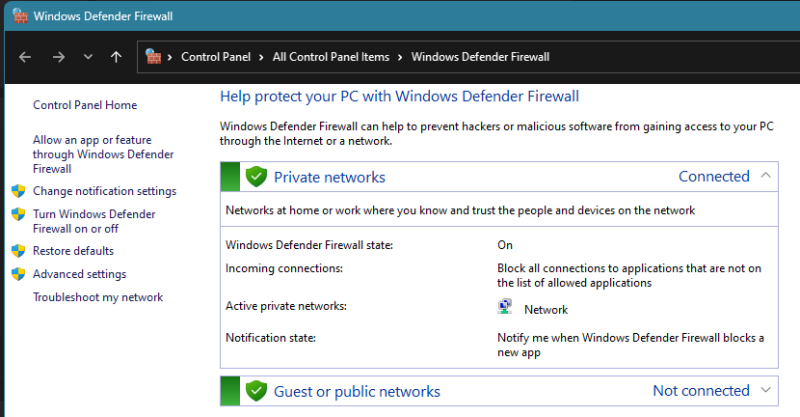Viewport: 800px width, 417px height.
Task: Click the shield icon beside Change notification settings
Action: tap(18, 191)
